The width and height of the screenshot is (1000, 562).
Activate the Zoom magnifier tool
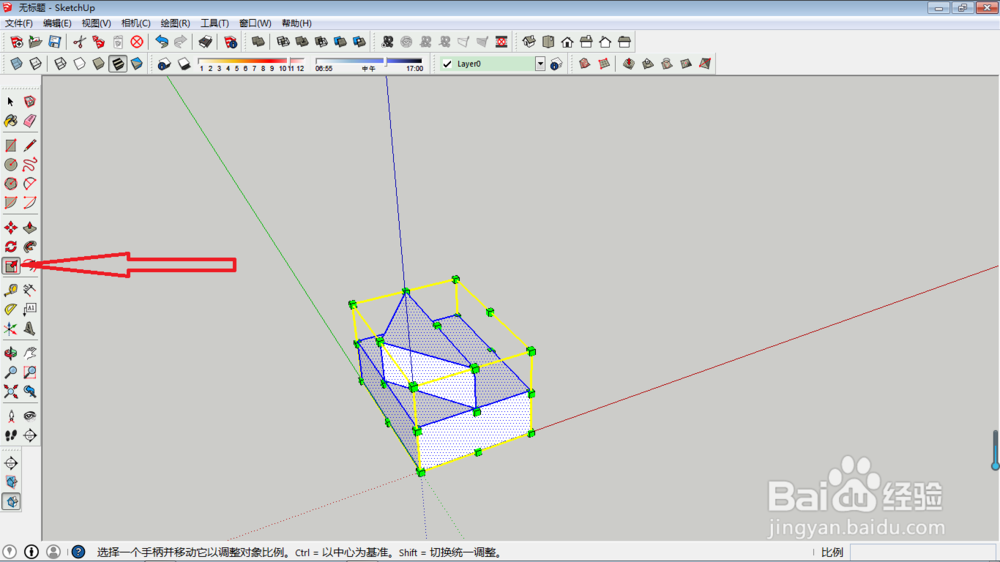[x=11, y=372]
